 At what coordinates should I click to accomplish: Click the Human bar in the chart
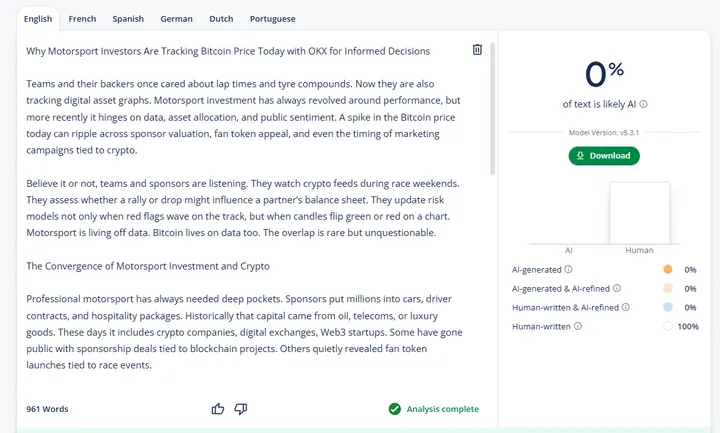(x=640, y=213)
